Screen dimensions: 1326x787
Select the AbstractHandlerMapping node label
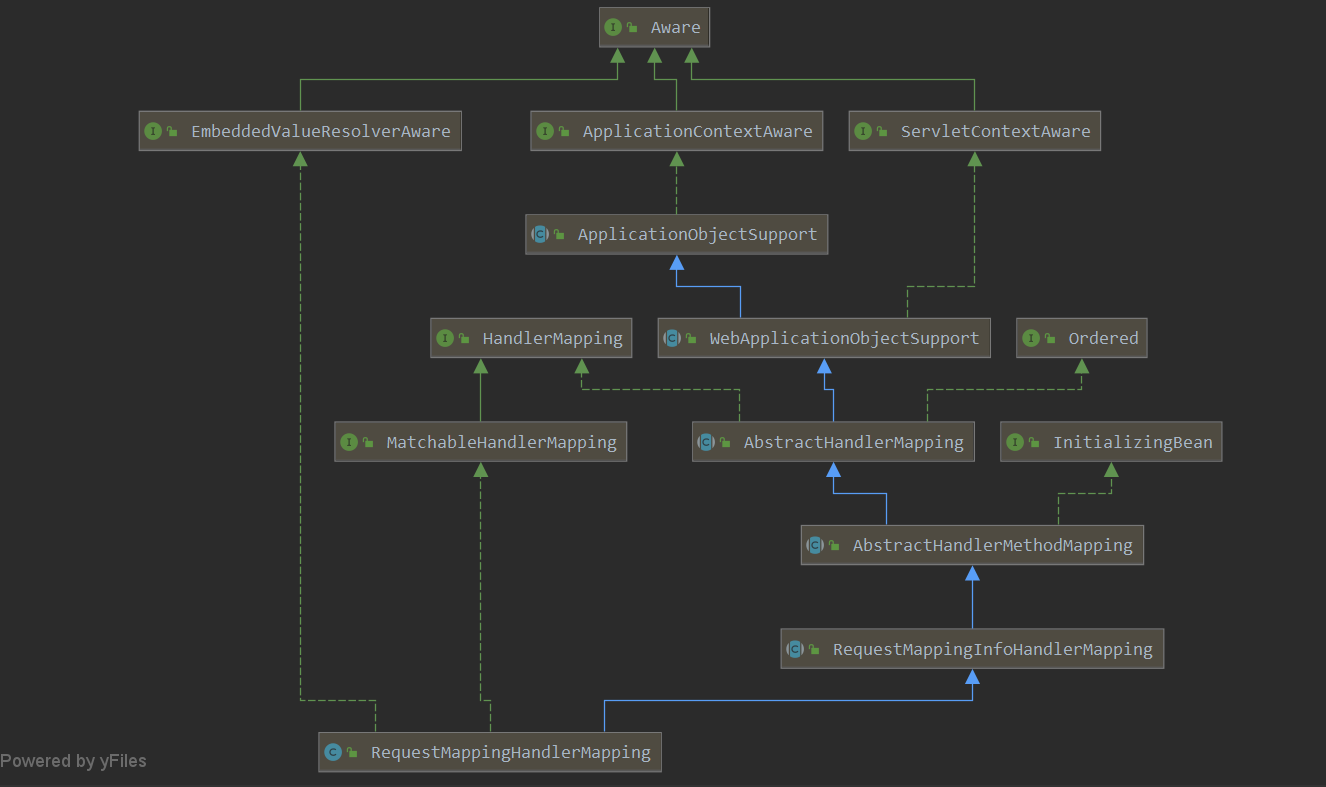pos(853,442)
